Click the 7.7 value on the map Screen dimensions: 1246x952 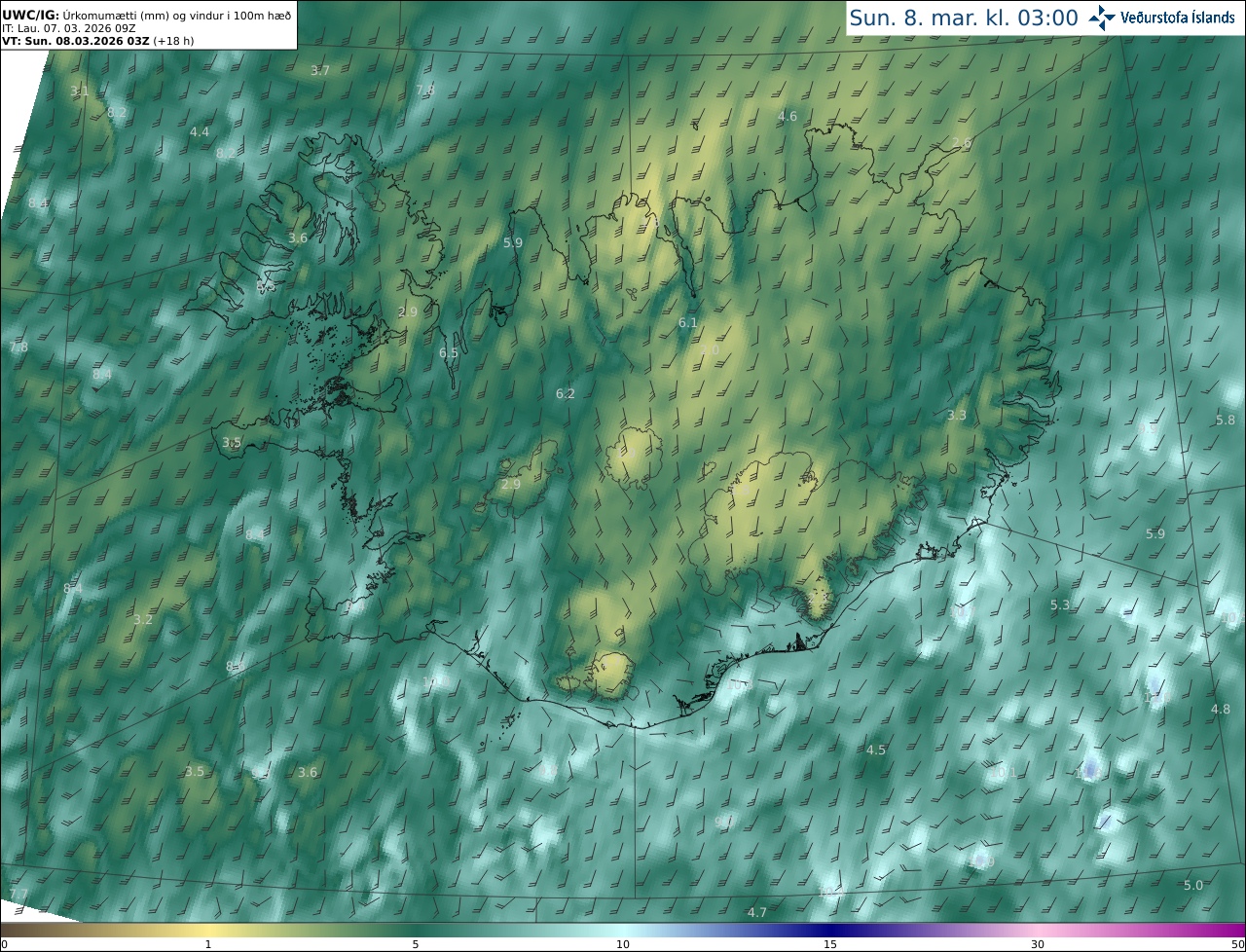(18, 894)
